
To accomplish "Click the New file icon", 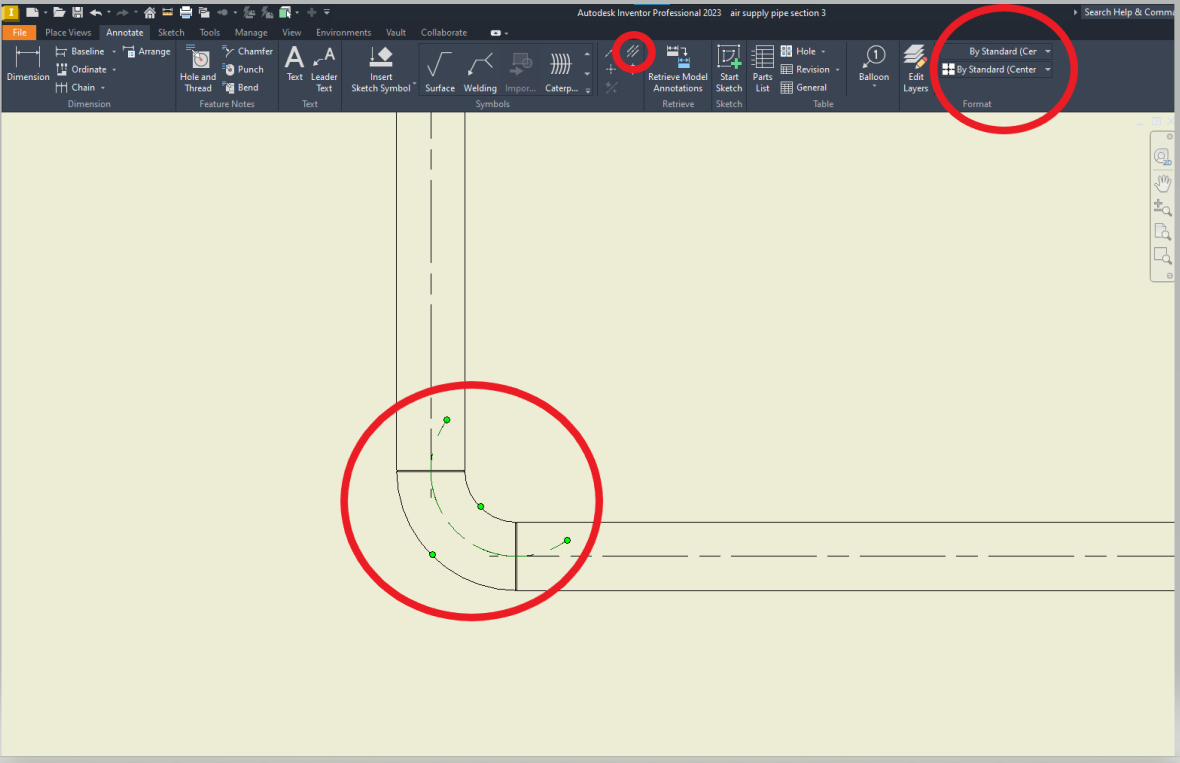I will [x=32, y=12].
